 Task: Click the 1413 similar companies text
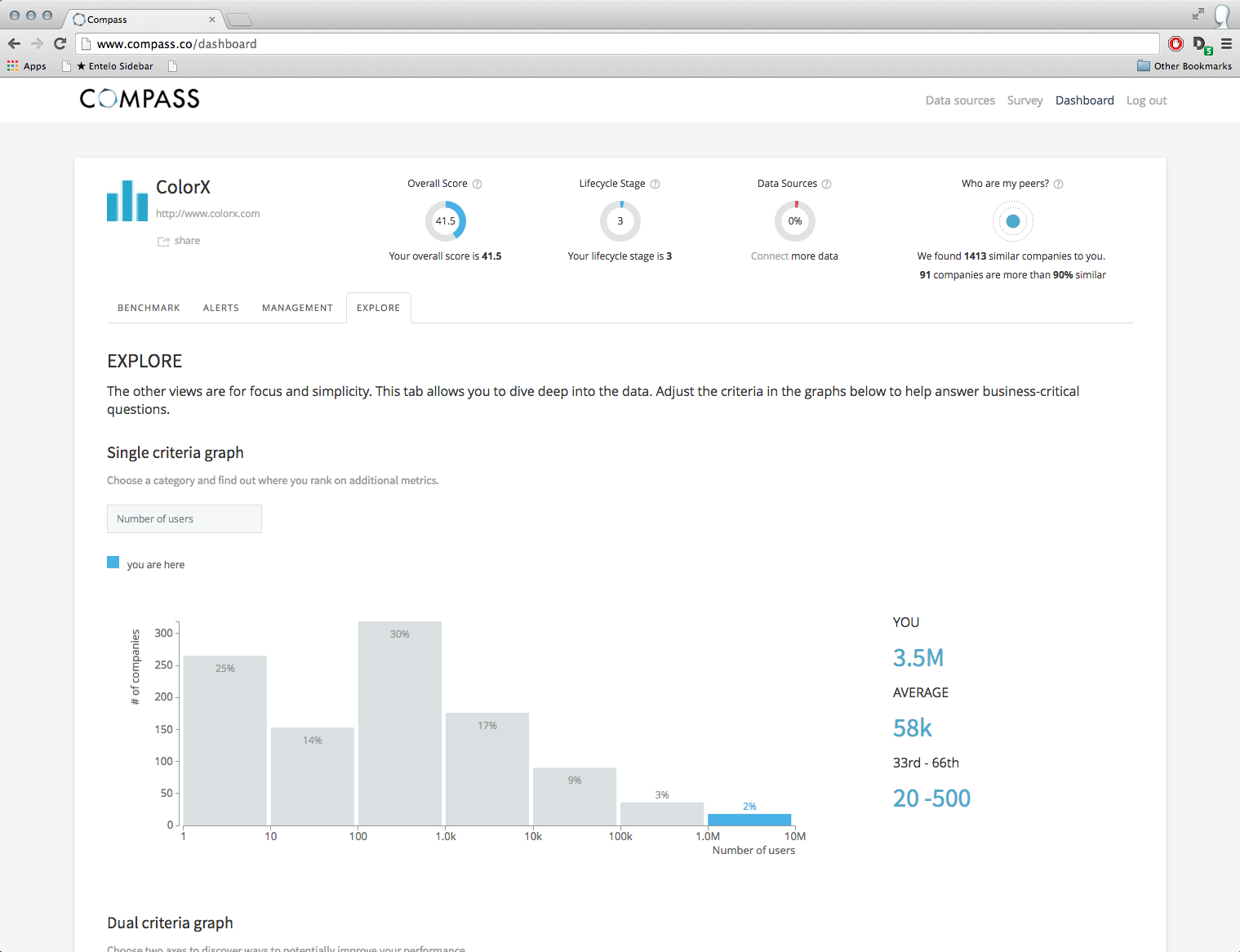[x=1011, y=256]
